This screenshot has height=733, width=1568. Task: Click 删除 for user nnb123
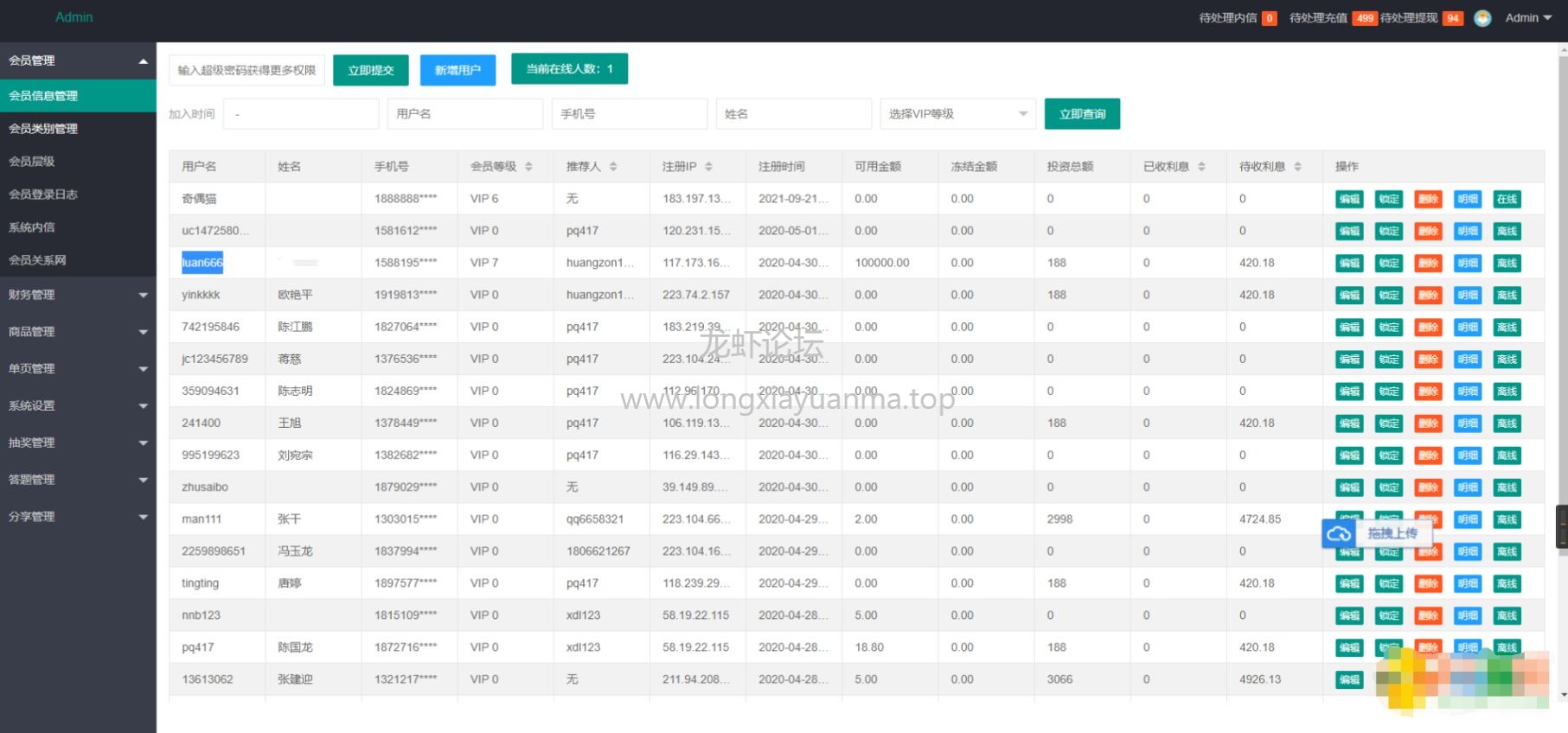tap(1428, 616)
